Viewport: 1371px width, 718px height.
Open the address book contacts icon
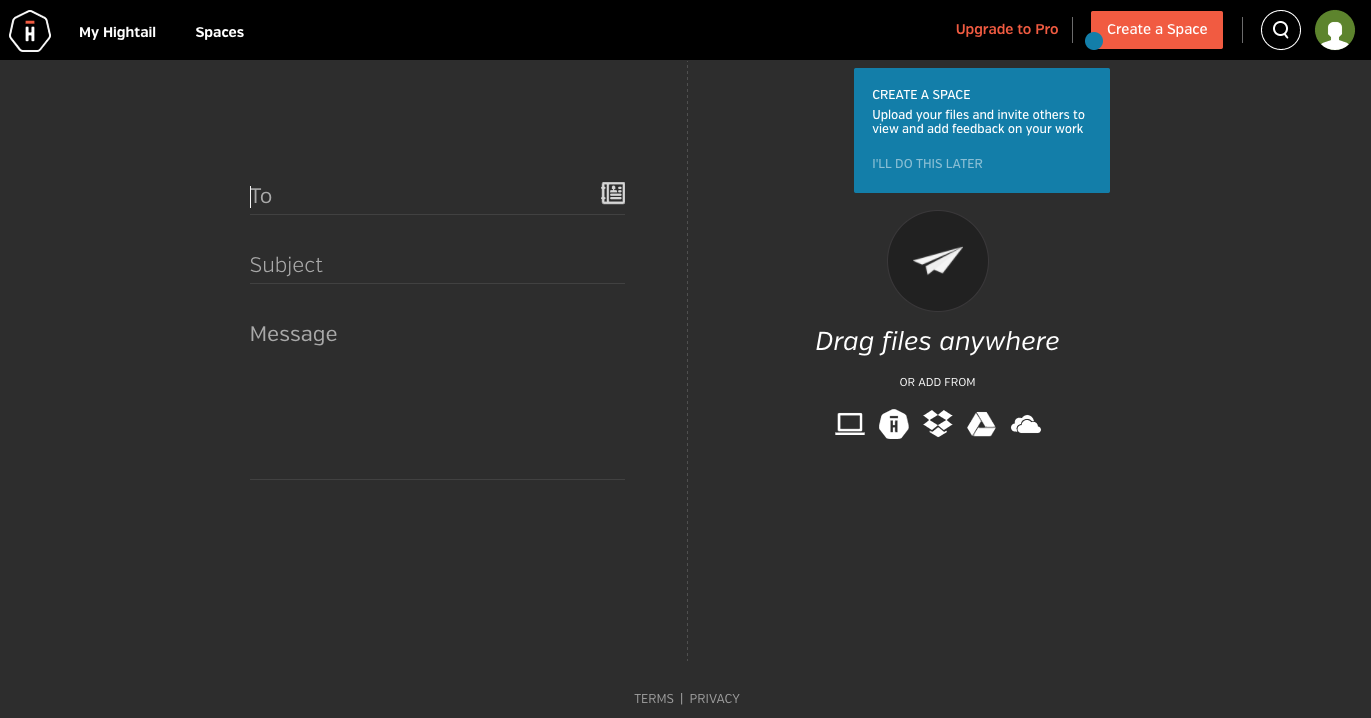coord(613,193)
